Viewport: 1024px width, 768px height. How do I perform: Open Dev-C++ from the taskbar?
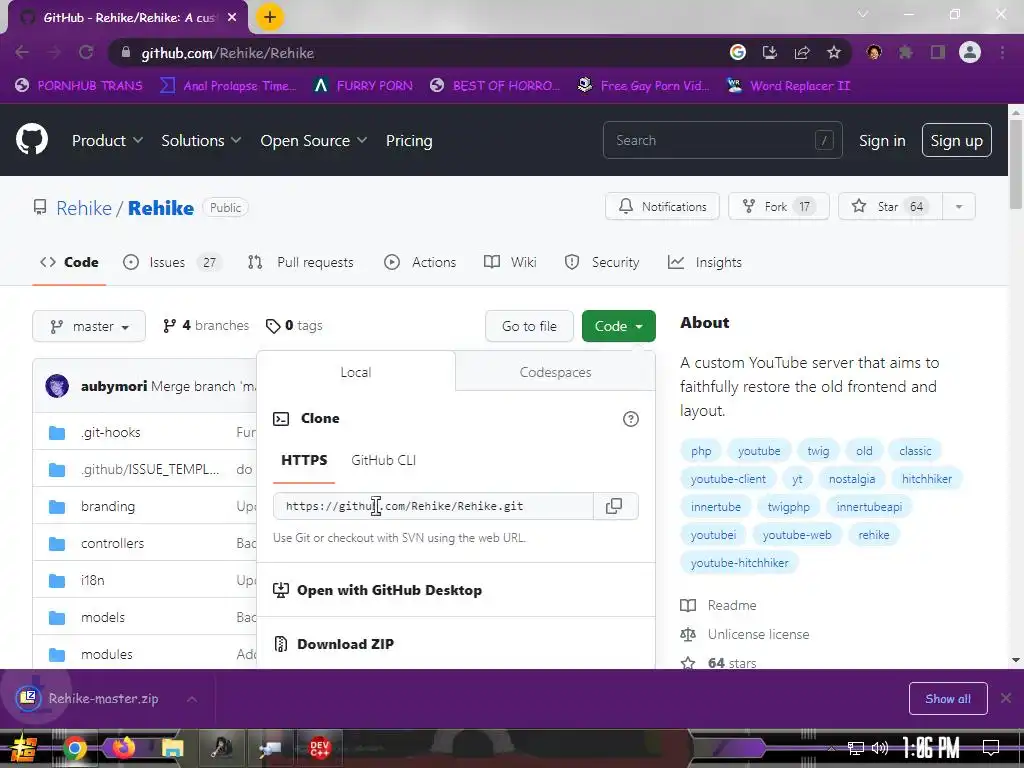coord(319,748)
